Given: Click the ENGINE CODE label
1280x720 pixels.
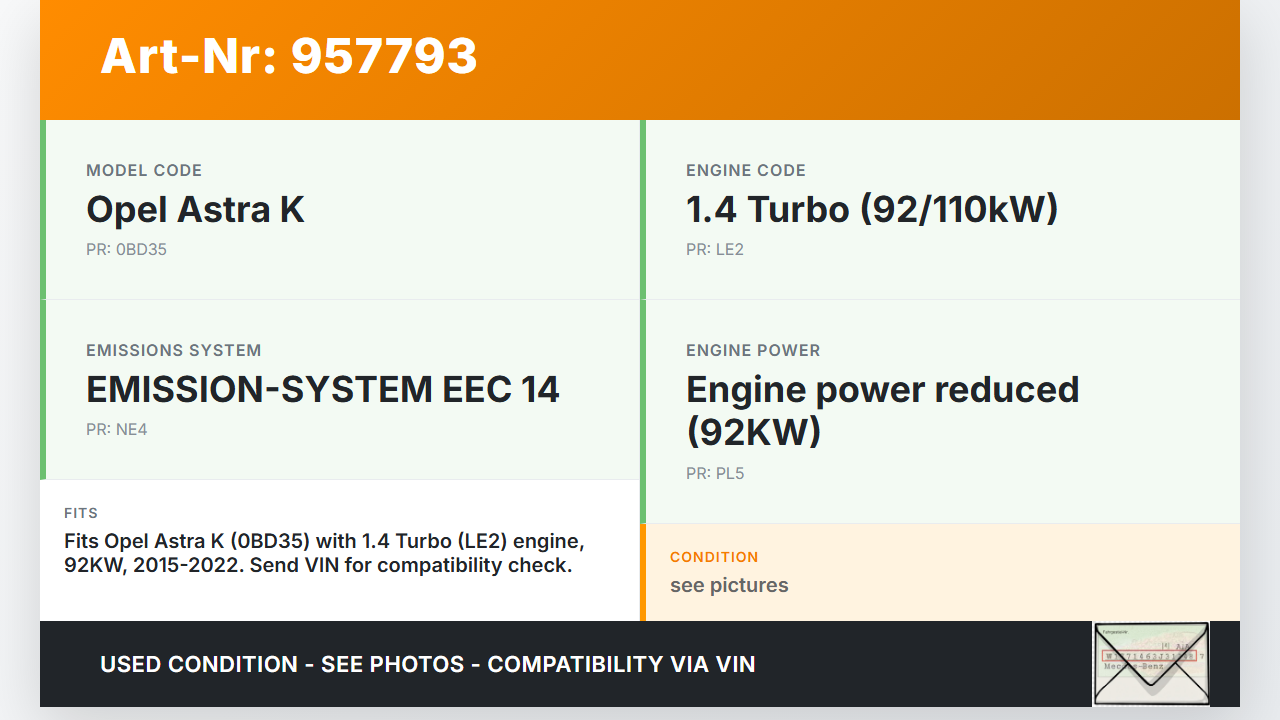Looking at the screenshot, I should (745, 171).
